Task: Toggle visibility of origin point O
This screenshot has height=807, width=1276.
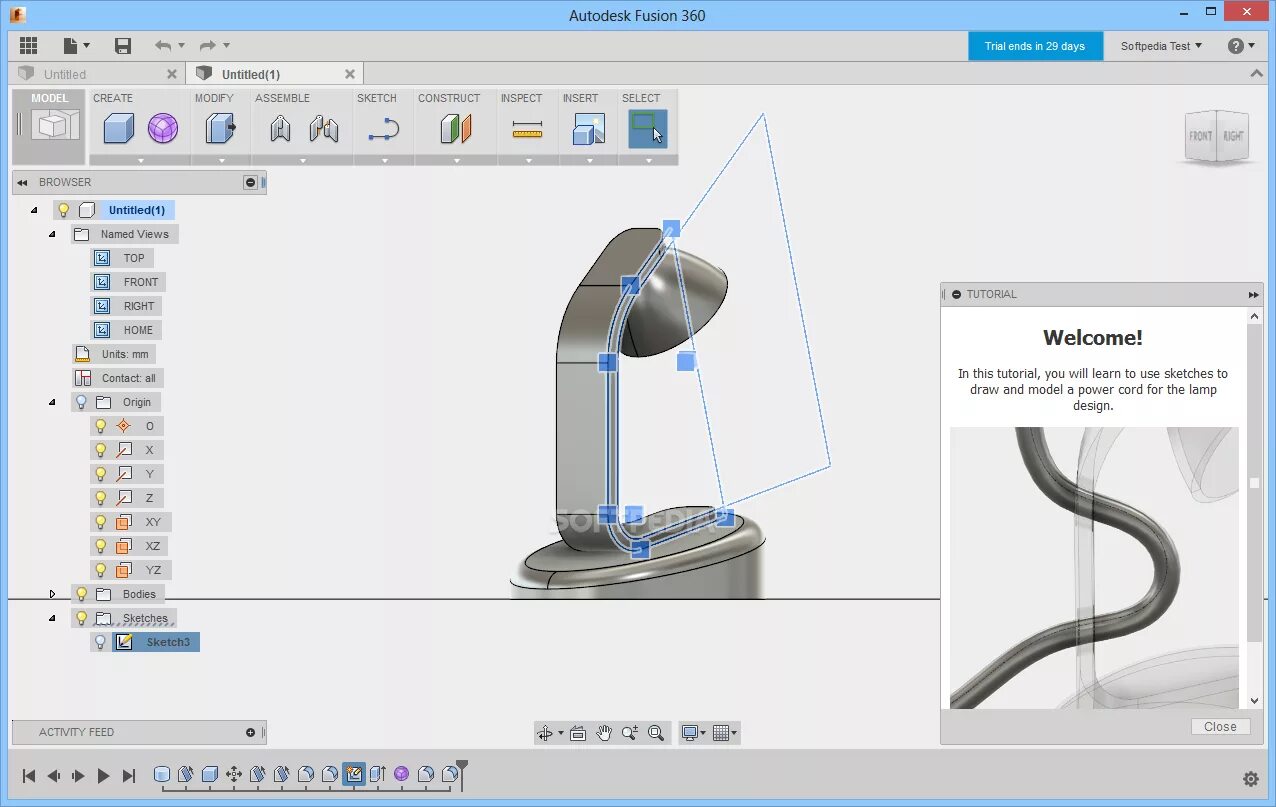Action: pos(100,426)
